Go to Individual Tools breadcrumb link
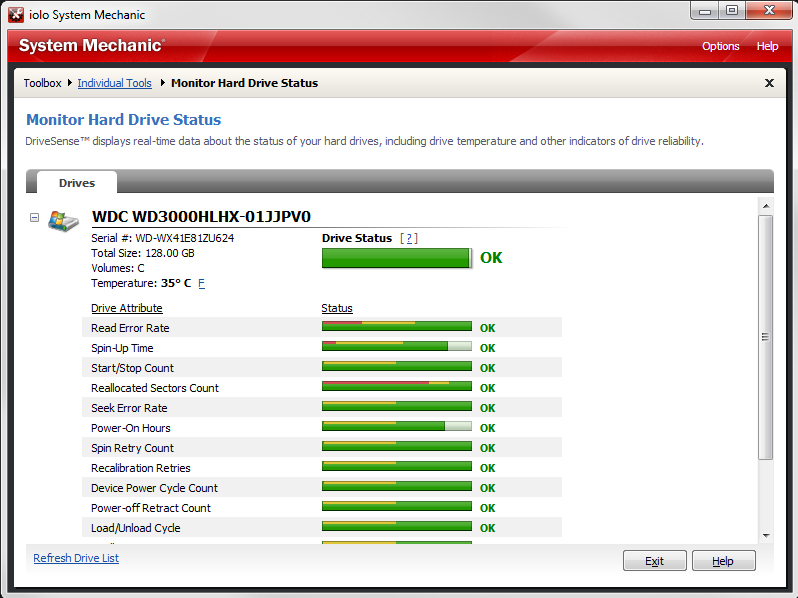 coord(115,83)
